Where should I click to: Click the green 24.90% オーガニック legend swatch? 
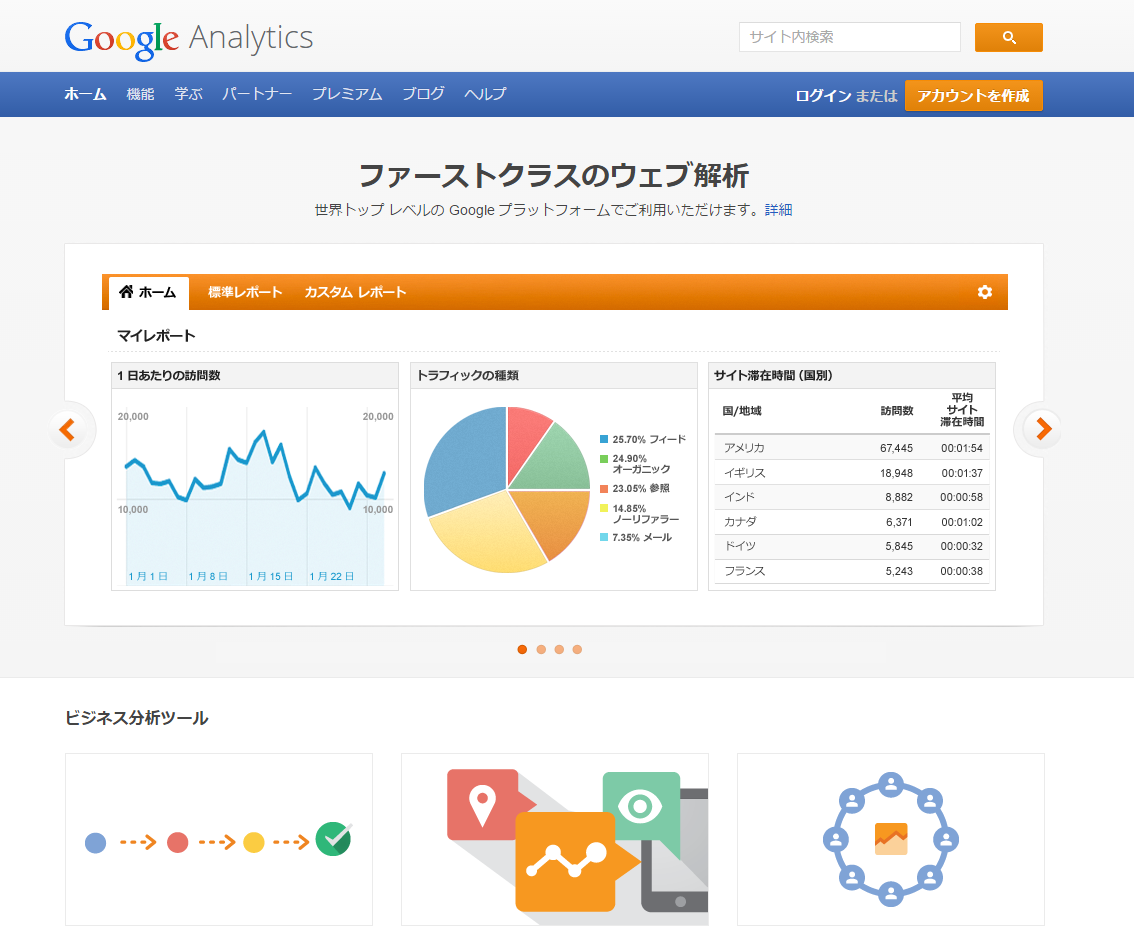click(604, 459)
